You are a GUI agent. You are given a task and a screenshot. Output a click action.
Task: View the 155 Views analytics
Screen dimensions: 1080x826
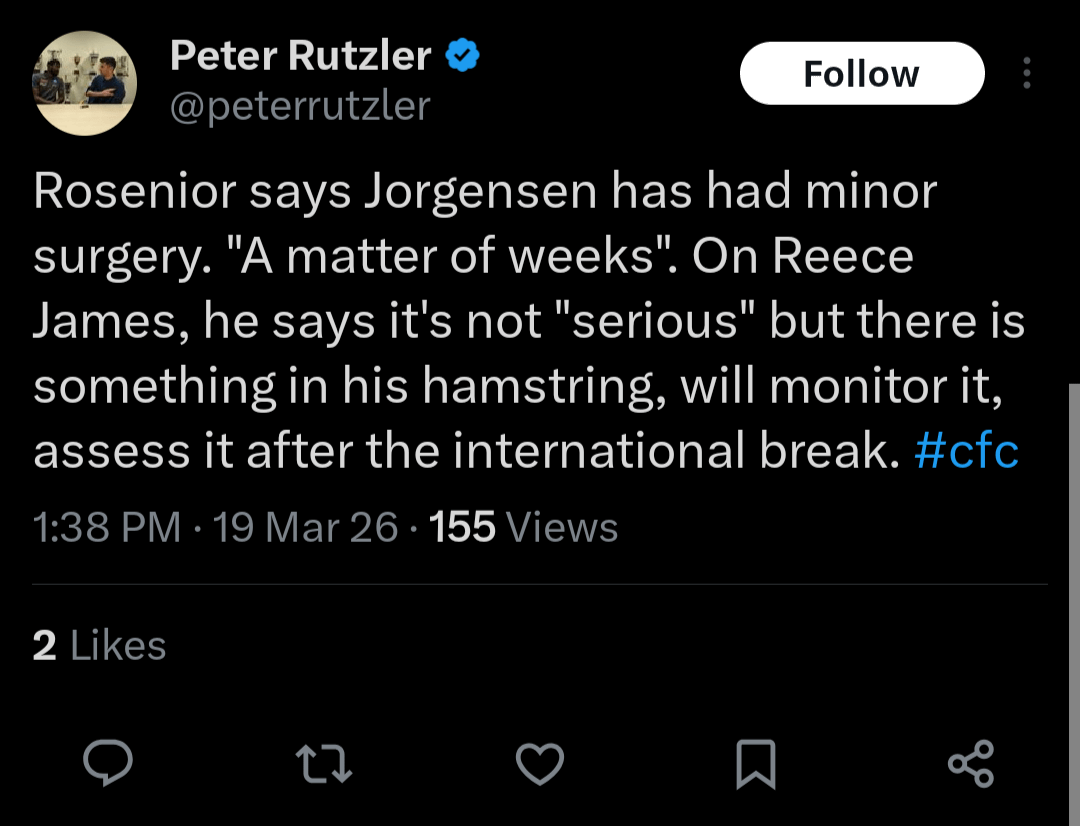tap(523, 527)
